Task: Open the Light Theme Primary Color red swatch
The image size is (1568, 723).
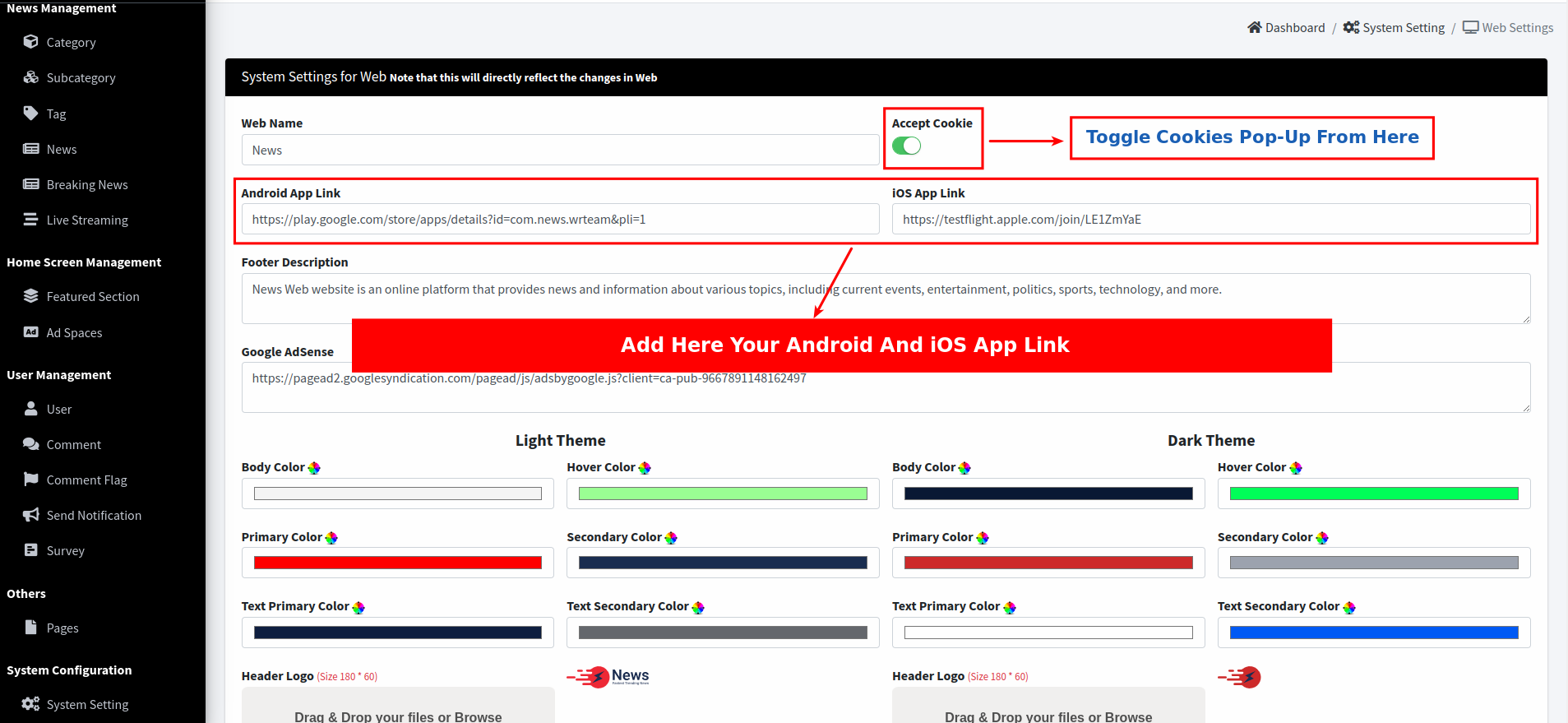Action: (x=397, y=563)
